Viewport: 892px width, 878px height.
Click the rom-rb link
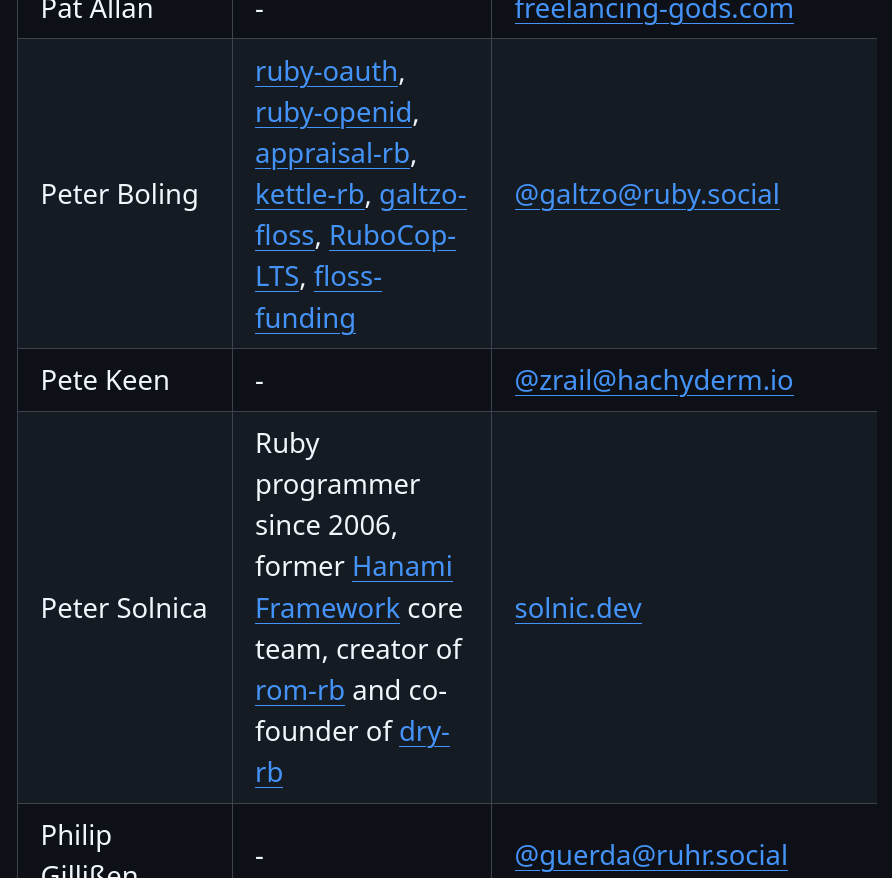[300, 691]
